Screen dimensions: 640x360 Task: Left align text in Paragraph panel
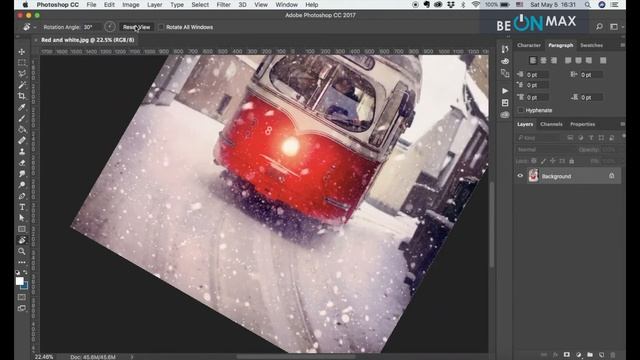tap(533, 60)
